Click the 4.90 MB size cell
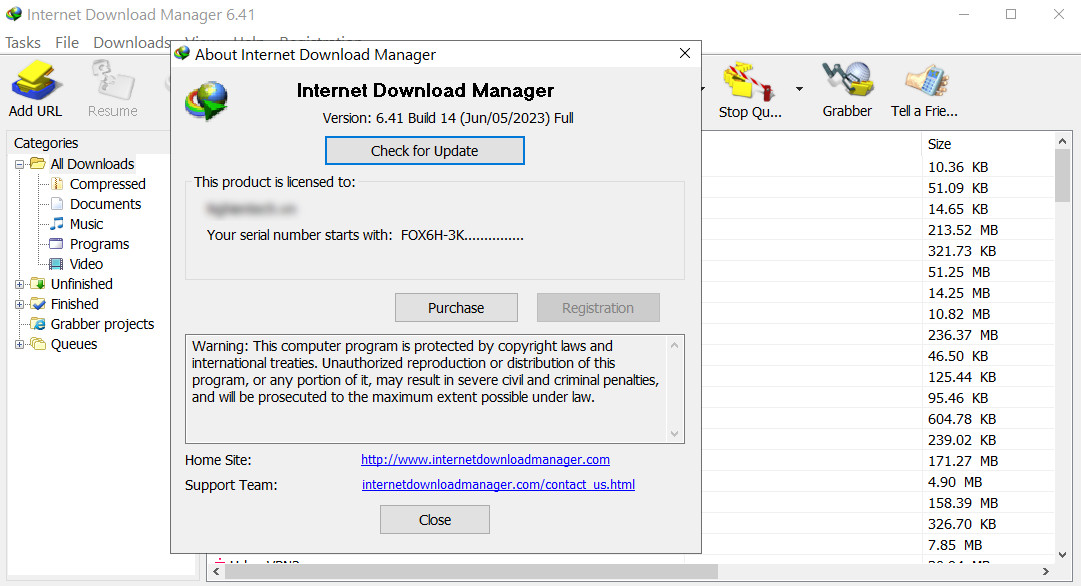The height and width of the screenshot is (586, 1081). (955, 482)
